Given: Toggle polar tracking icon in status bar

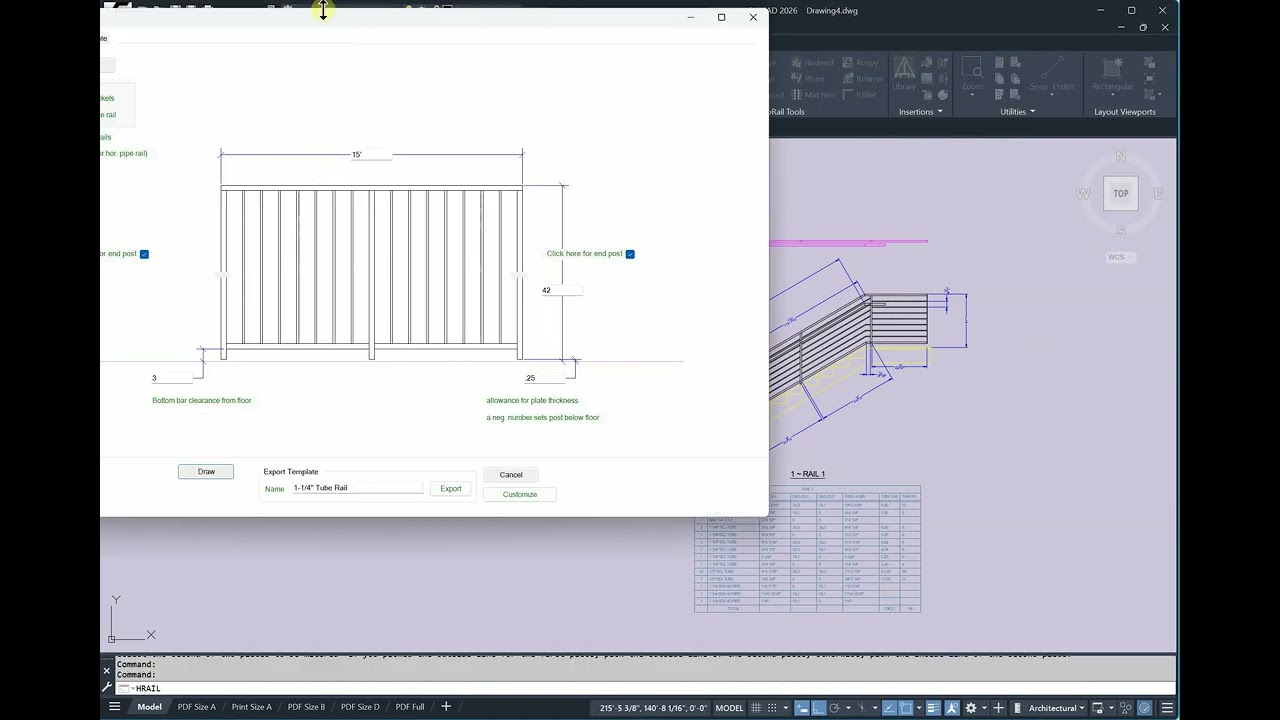Looking at the screenshot, I should pos(834,708).
